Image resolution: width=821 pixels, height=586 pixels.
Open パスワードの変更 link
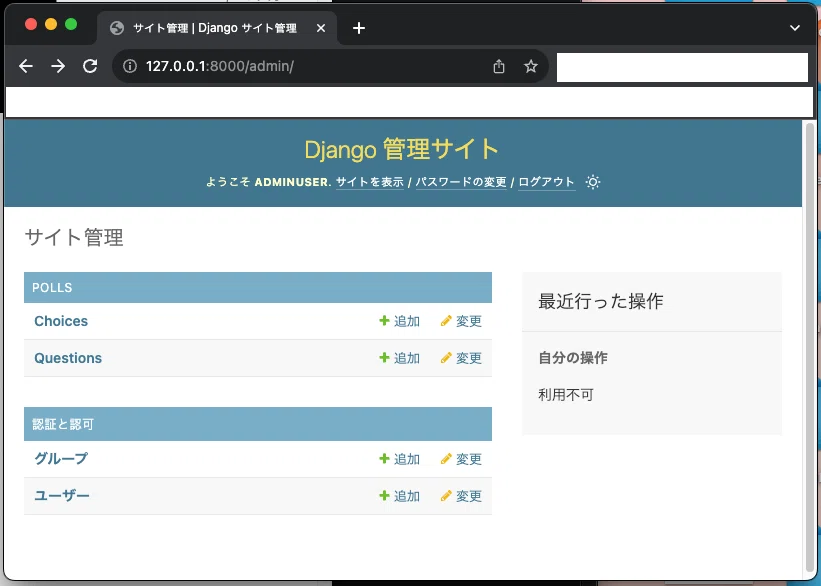pos(461,182)
